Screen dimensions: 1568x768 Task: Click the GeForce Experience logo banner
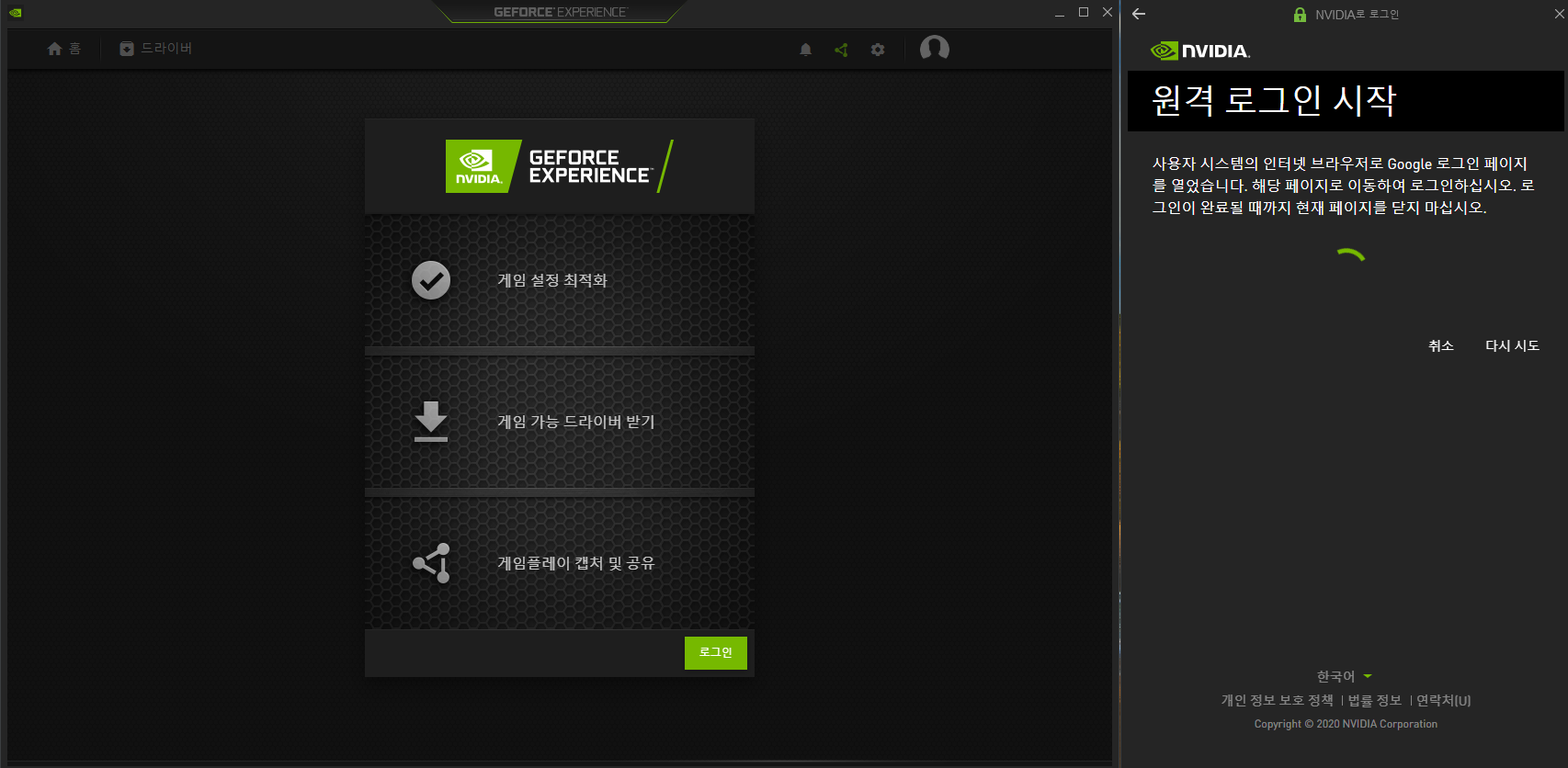pyautogui.click(x=560, y=166)
